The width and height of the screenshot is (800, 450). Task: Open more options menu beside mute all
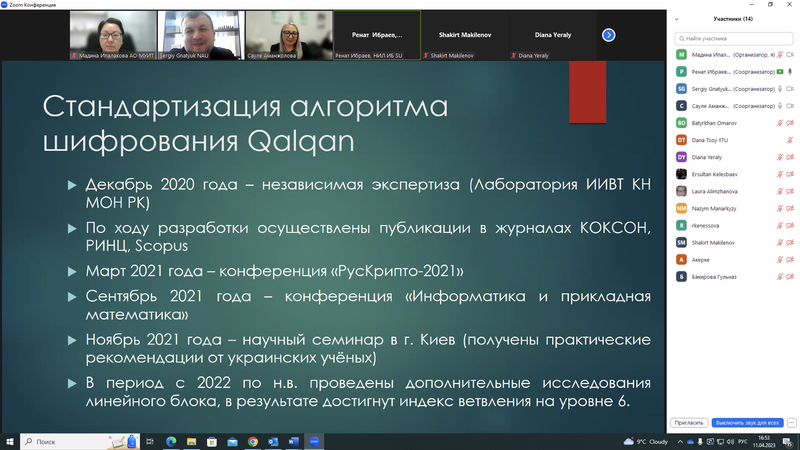point(791,422)
